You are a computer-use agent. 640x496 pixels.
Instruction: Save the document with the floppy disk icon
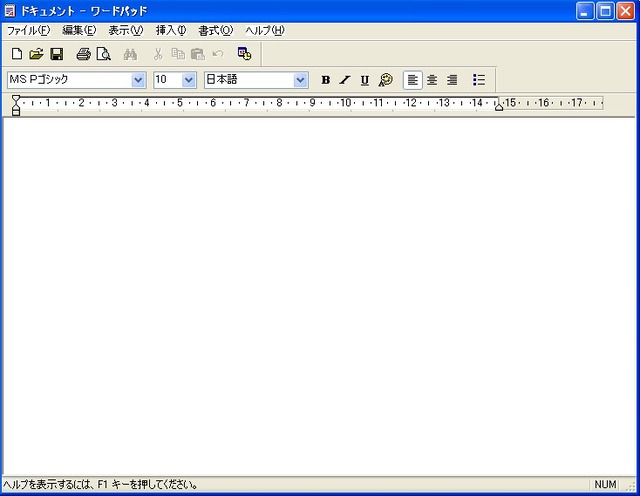tap(56, 53)
